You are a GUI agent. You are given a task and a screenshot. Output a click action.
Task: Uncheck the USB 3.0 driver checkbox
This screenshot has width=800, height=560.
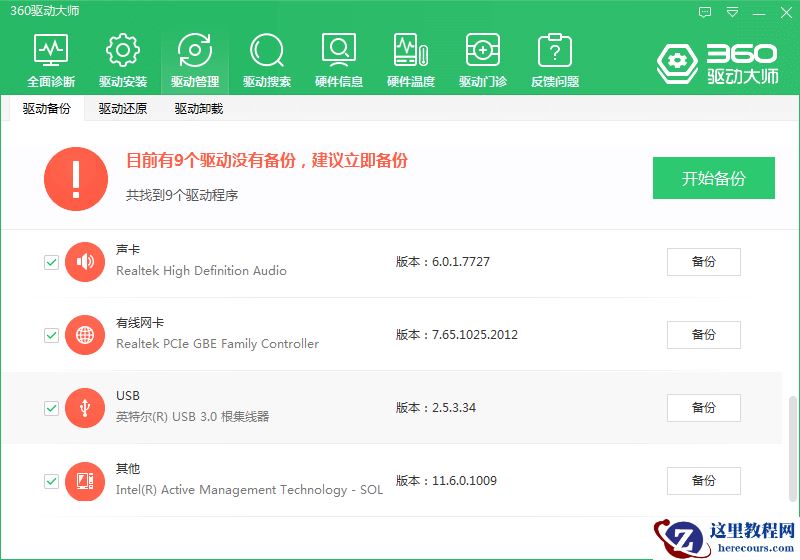pyautogui.click(x=51, y=408)
